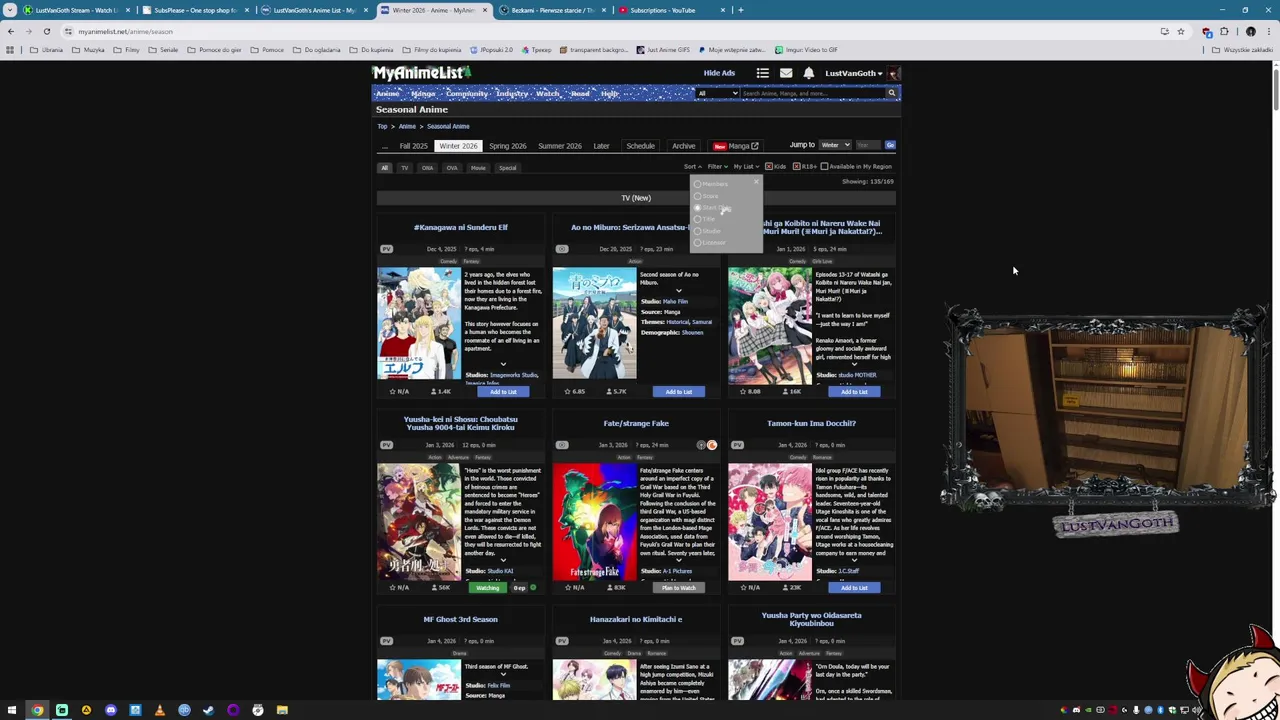Open the anime list icon in the header
This screenshot has height=720, width=1280.
[x=762, y=73]
